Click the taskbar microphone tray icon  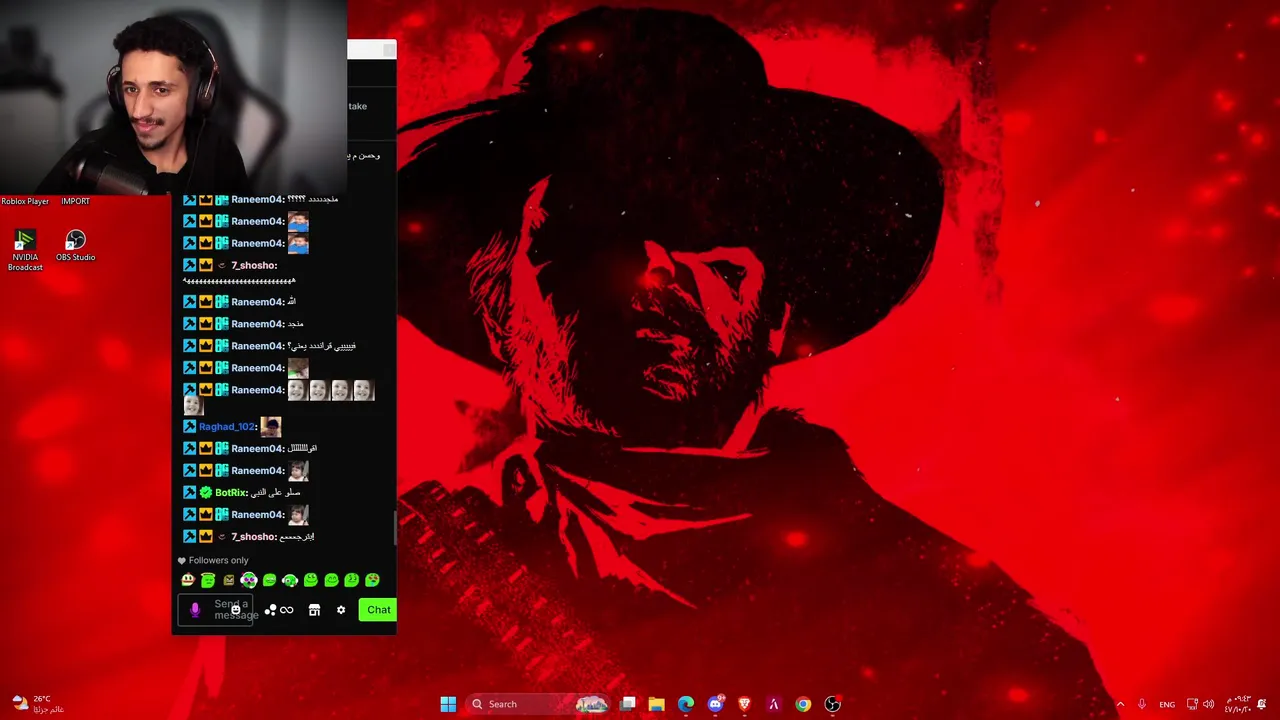click(1142, 705)
